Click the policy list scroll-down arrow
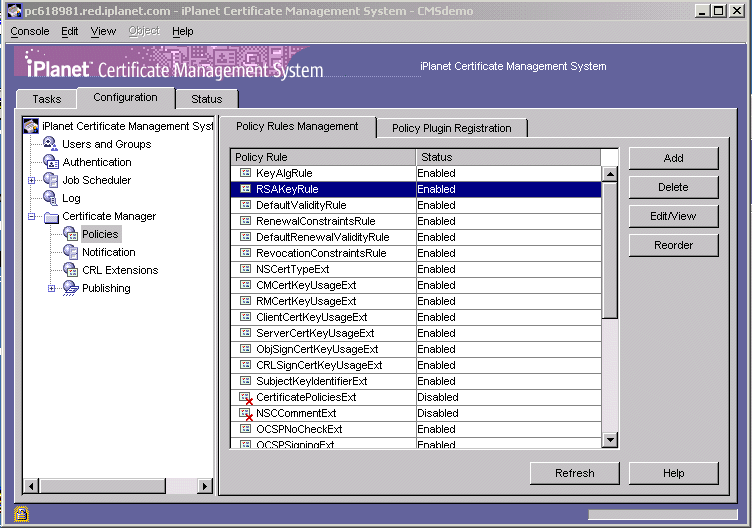The width and height of the screenshot is (752, 528). pyautogui.click(x=610, y=439)
